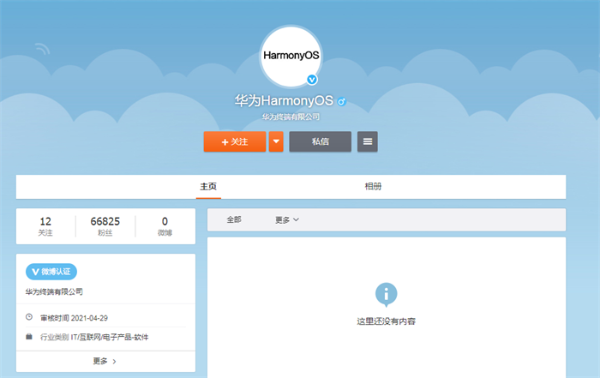
Task: Click the company subtitle under the profile name
Action: click(291, 117)
